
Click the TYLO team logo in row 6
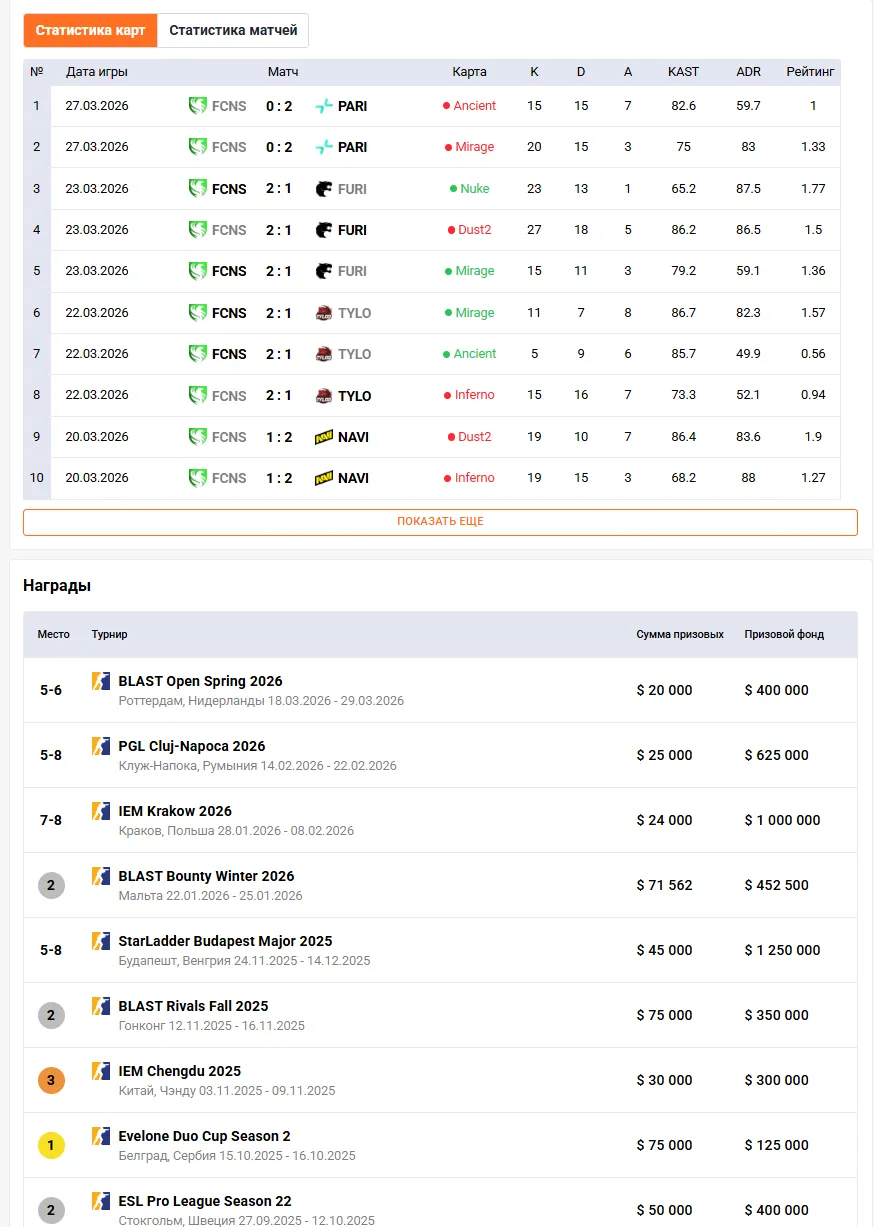[x=324, y=313]
